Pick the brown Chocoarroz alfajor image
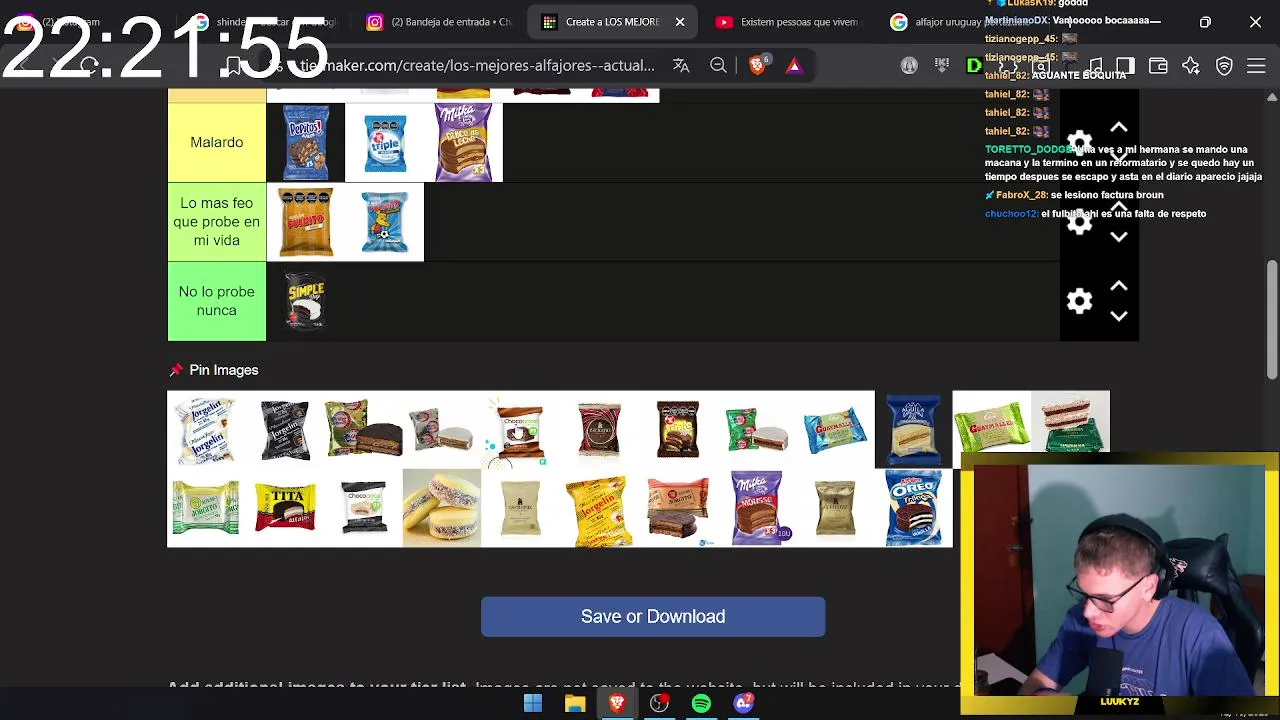1280x720 pixels. (521, 430)
